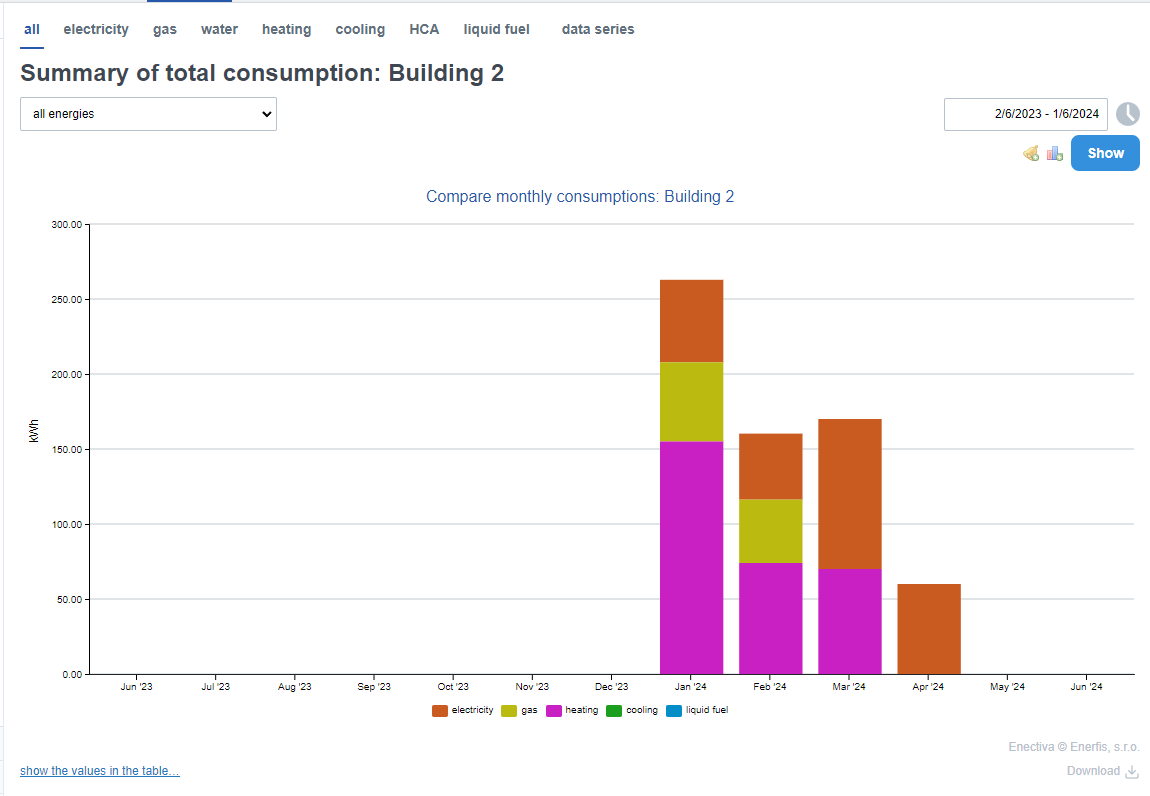Click the download arrow icon
The height and width of the screenshot is (796, 1150).
pyautogui.click(x=1132, y=771)
